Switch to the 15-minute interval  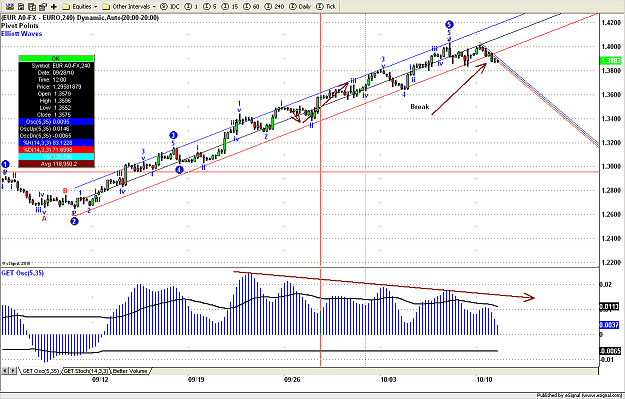pos(230,6)
